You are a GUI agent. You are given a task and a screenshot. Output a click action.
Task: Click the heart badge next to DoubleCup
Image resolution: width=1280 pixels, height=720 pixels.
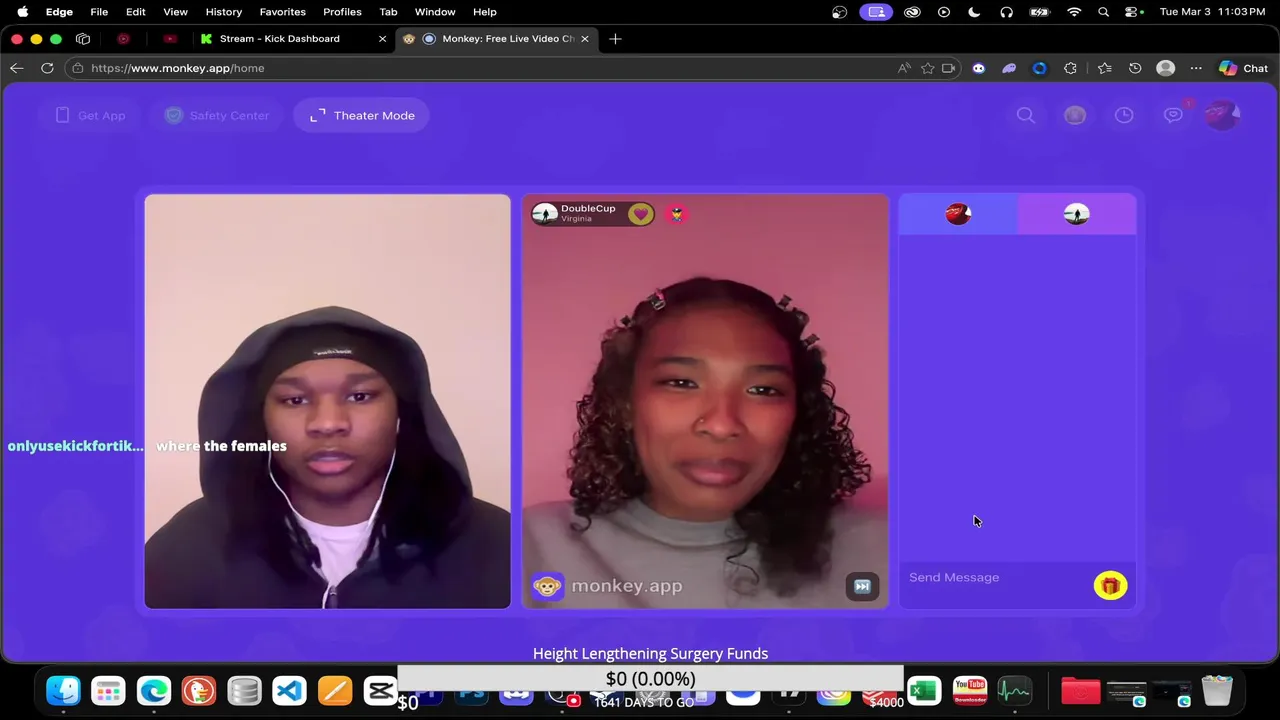point(641,214)
